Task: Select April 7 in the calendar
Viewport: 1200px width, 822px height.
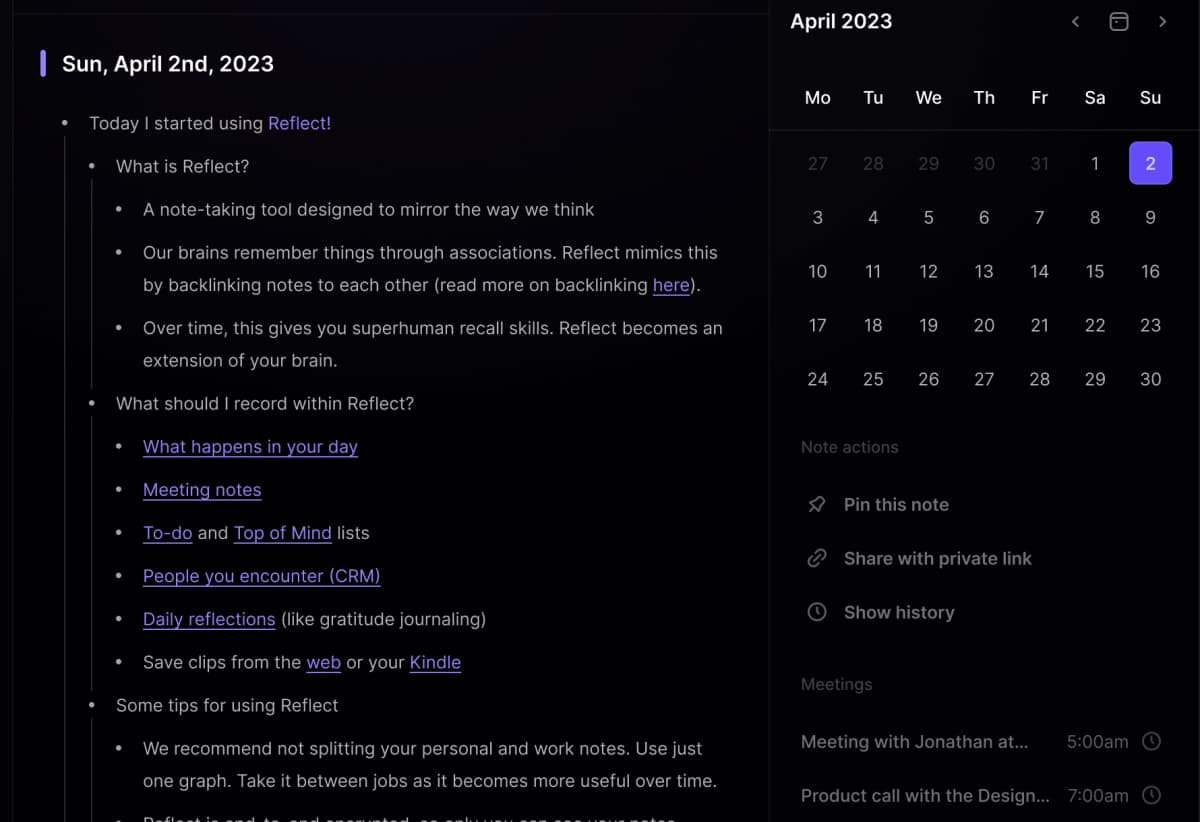Action: click(x=1040, y=217)
